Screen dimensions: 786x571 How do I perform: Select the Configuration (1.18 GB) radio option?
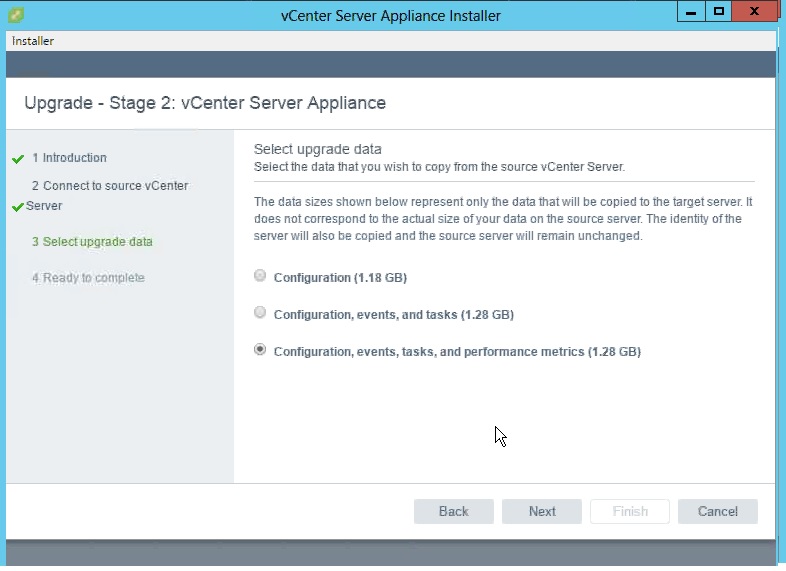[261, 276]
